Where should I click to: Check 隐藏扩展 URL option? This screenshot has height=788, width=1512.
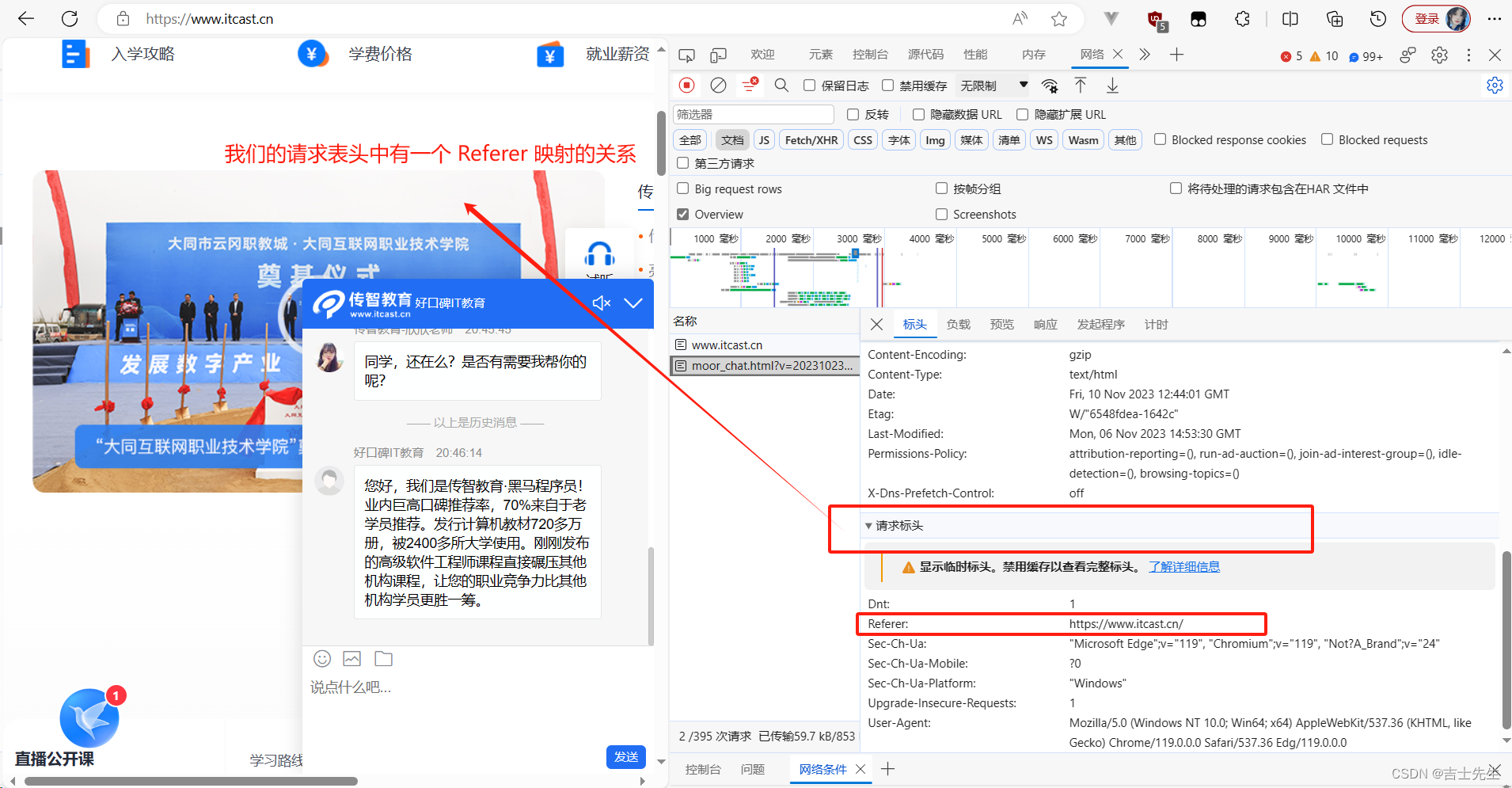(1022, 114)
